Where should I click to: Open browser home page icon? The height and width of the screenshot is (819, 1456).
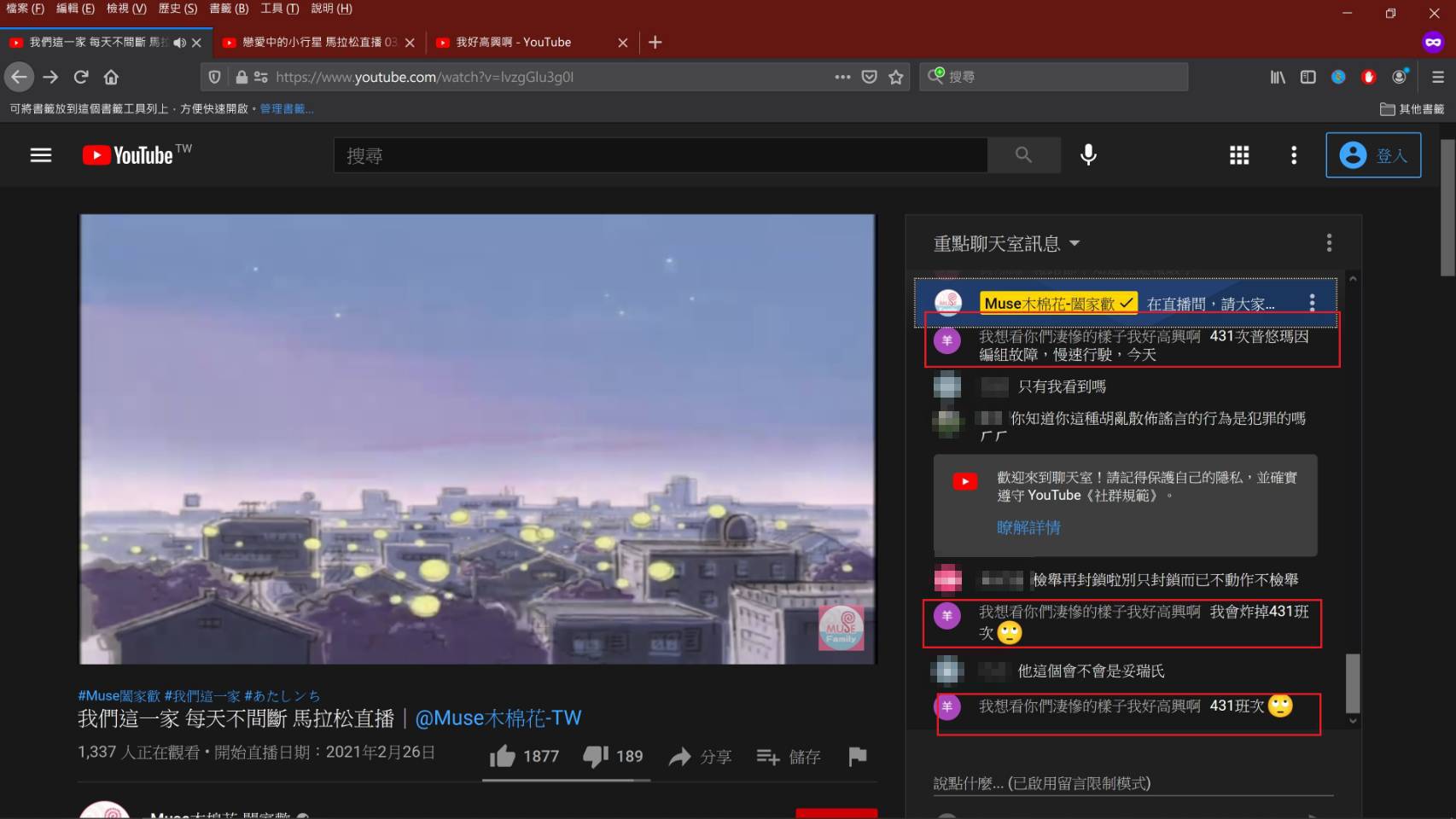111,77
